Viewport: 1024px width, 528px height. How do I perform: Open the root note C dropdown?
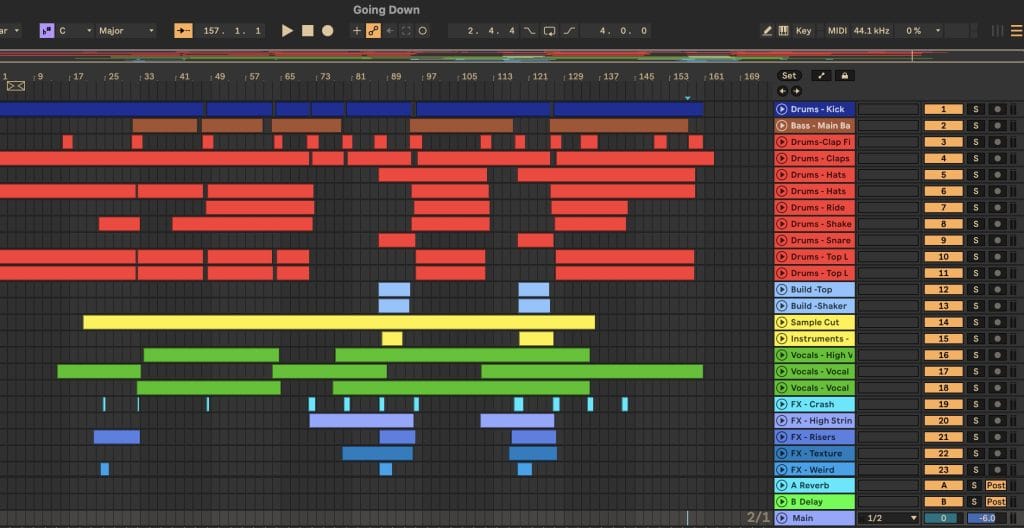[75, 31]
